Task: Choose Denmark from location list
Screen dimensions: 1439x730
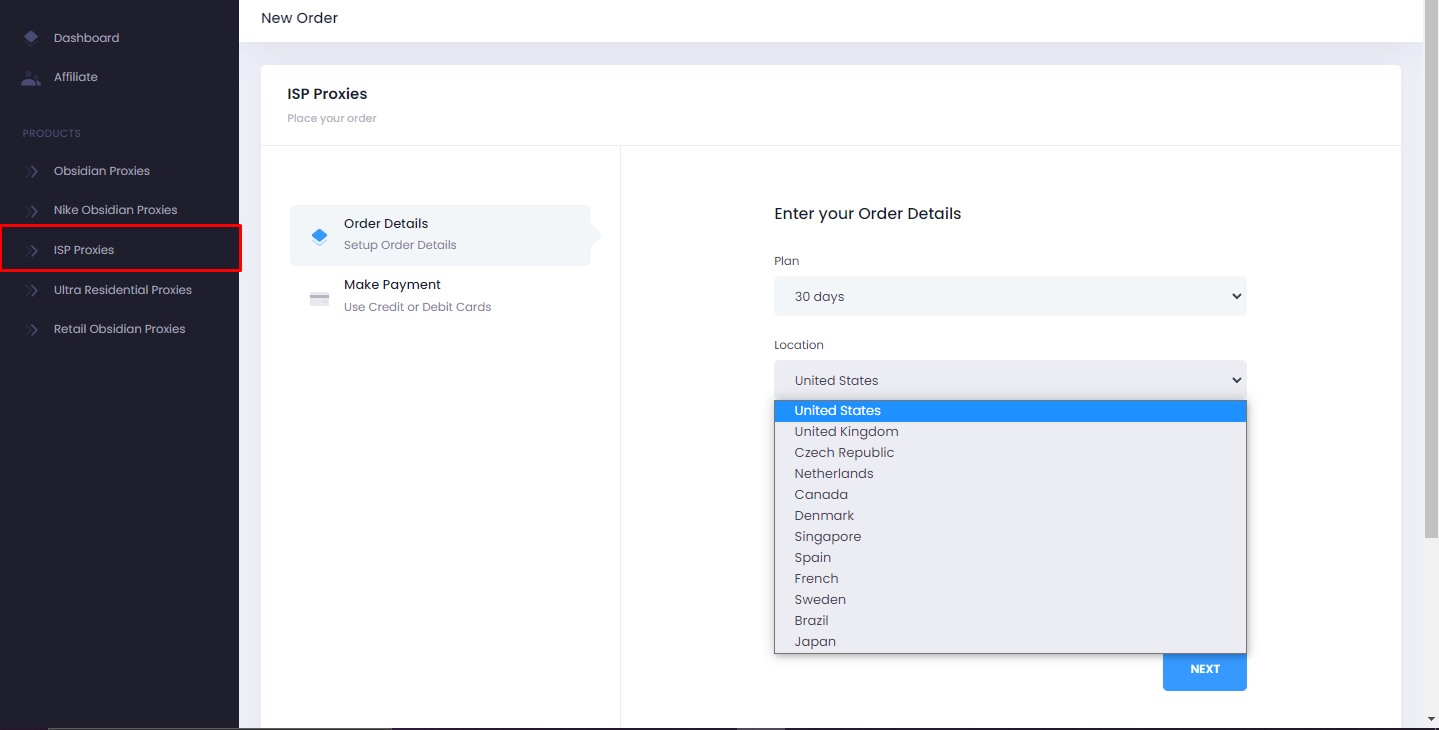Action: (x=1010, y=516)
